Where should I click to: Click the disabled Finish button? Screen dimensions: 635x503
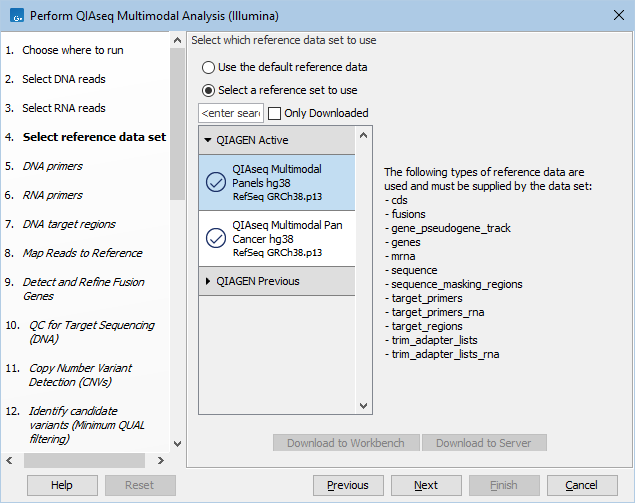(x=504, y=485)
